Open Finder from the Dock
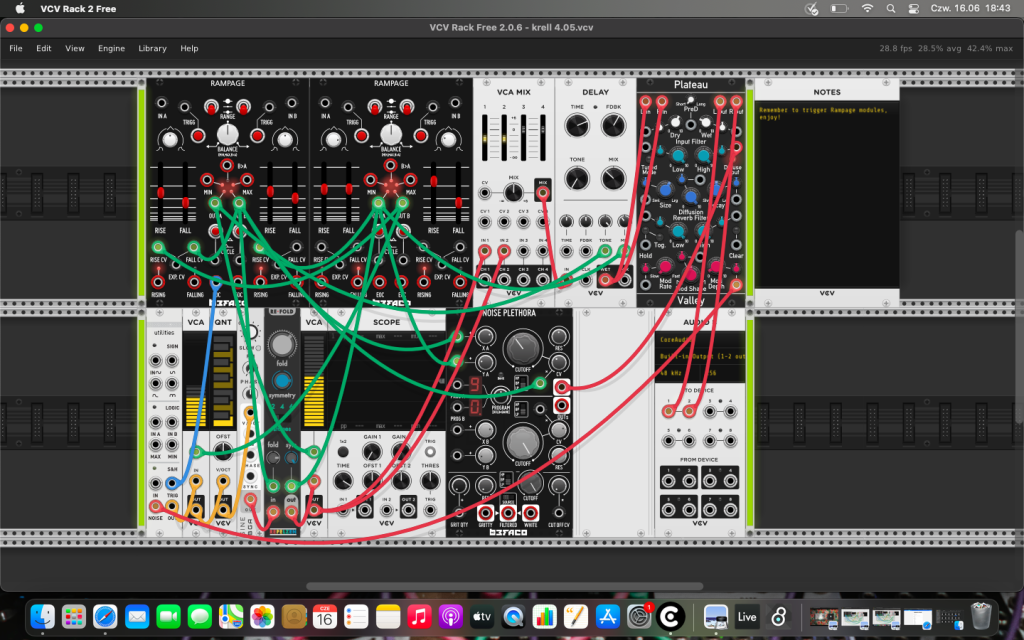The height and width of the screenshot is (640, 1024). coord(43,616)
